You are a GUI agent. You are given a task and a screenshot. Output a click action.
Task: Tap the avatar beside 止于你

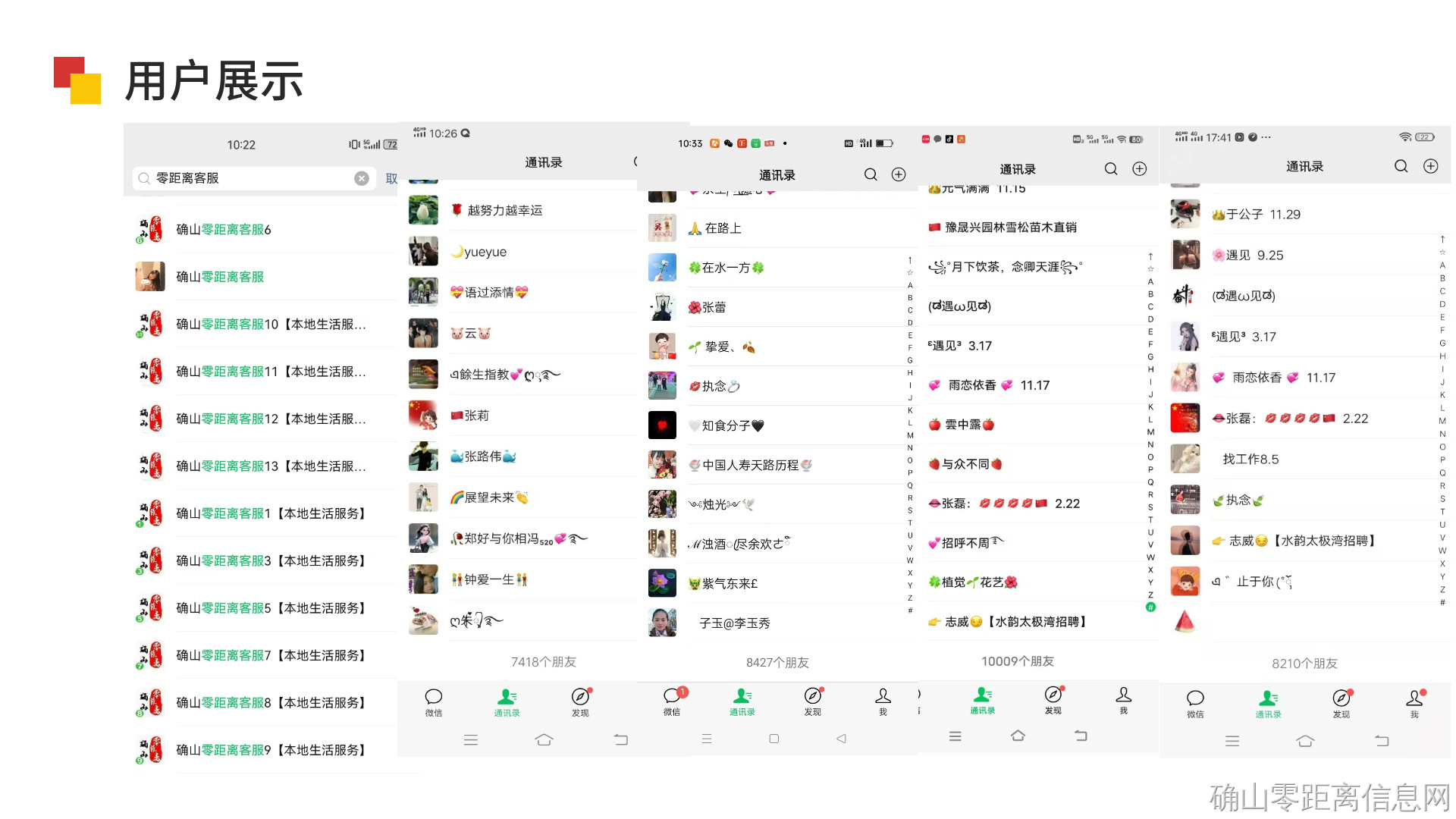coord(1185,581)
